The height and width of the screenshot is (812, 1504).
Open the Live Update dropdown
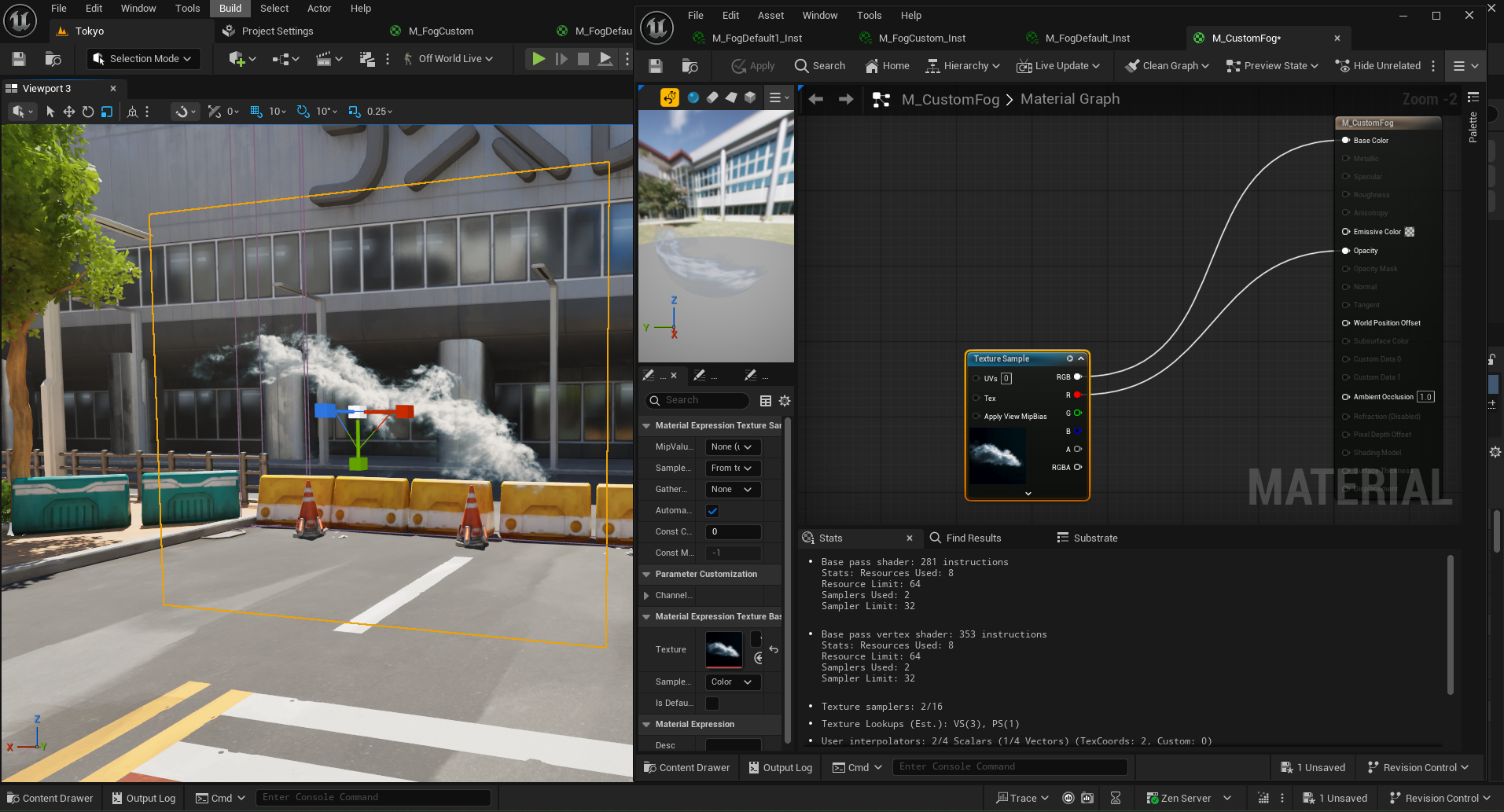[1058, 66]
